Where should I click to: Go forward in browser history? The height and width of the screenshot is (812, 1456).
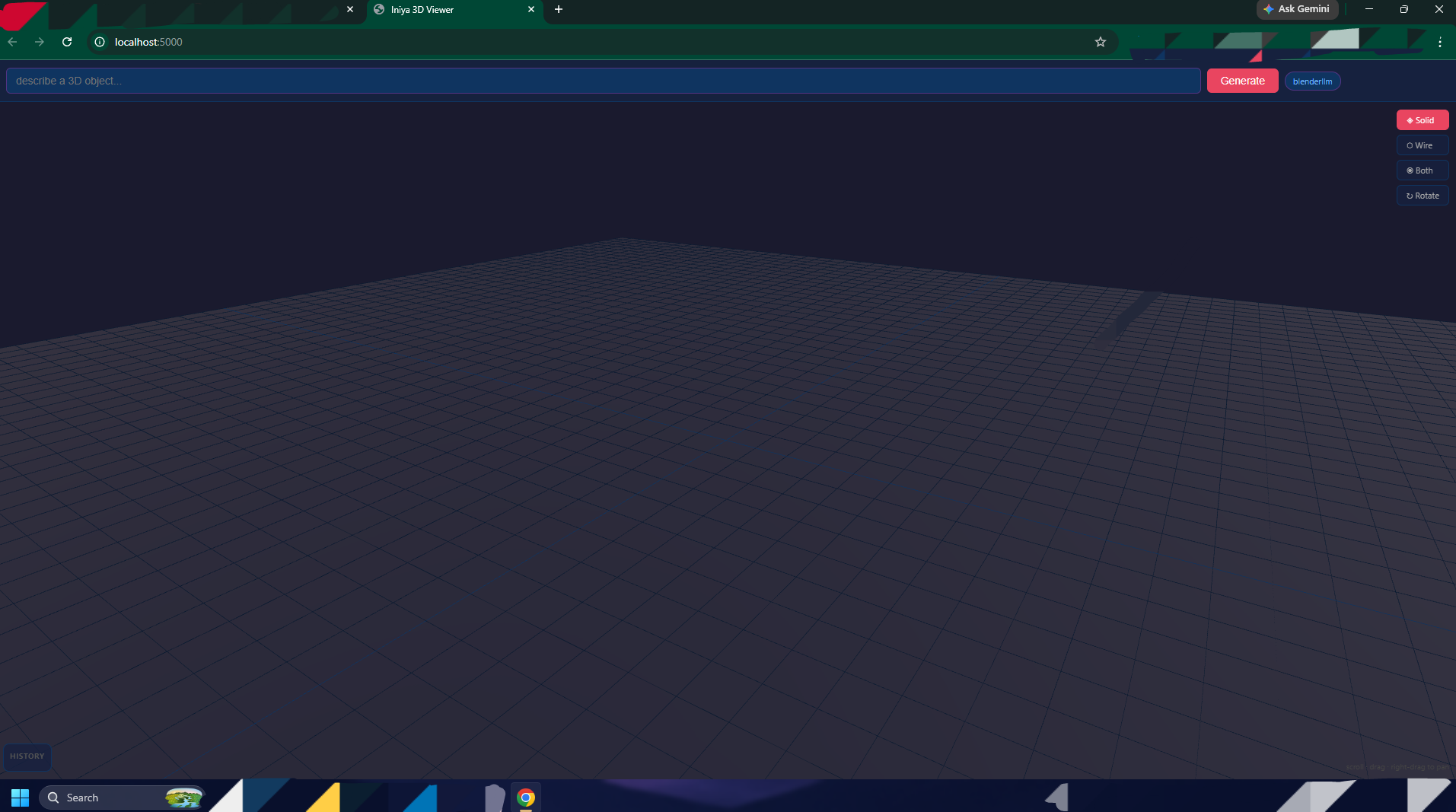pyautogui.click(x=40, y=42)
